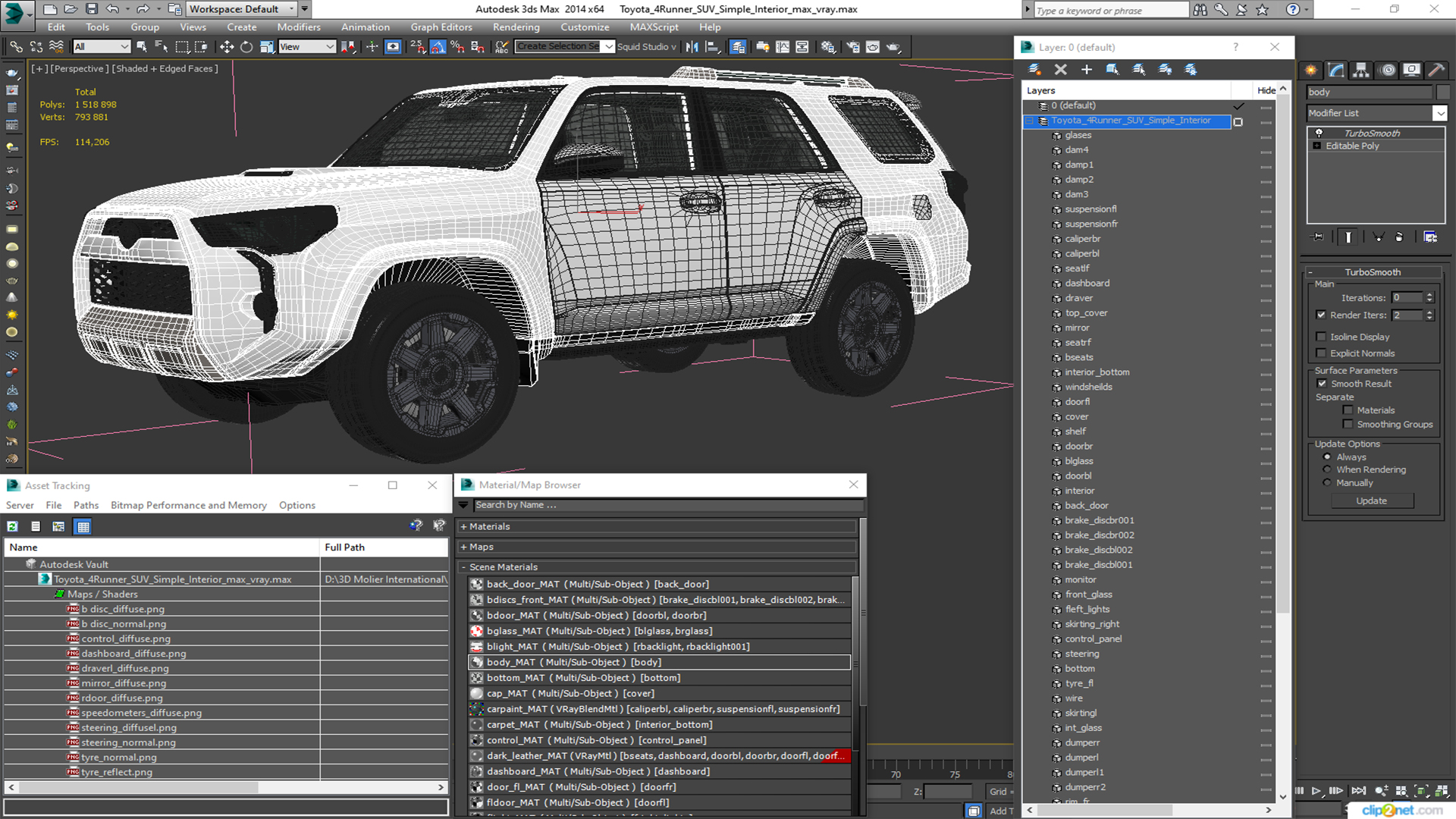Collapse the Scene Materials group

click(464, 567)
